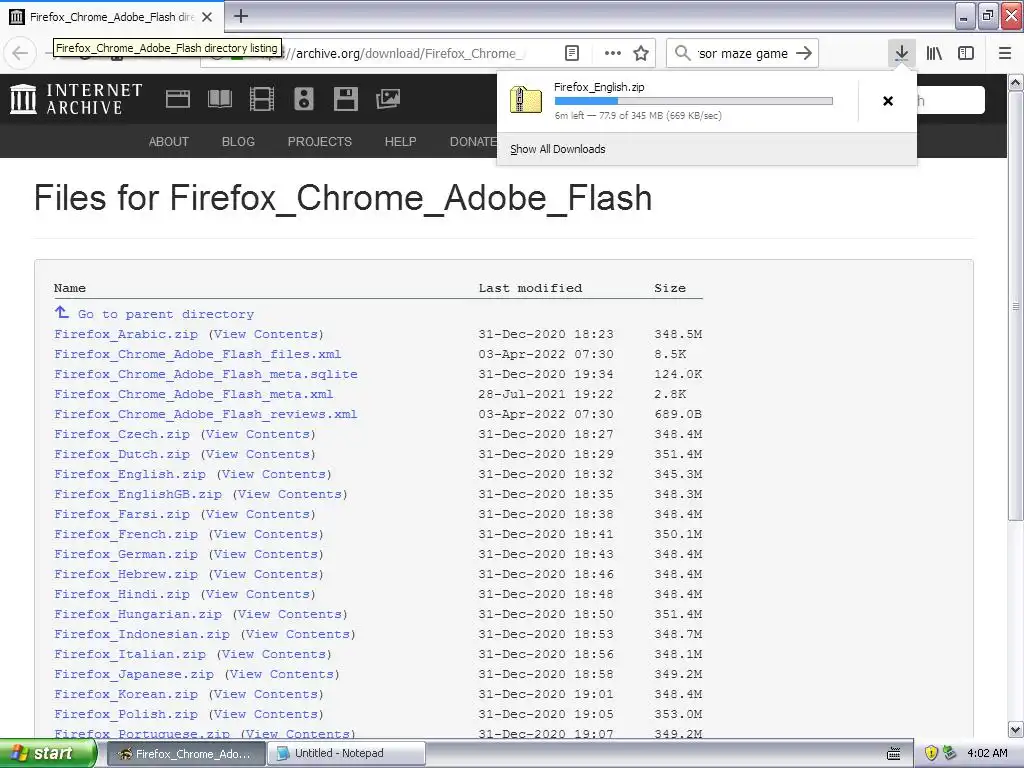View Contents of Firefox_Japanese.zip

pyautogui.click(x=281, y=674)
